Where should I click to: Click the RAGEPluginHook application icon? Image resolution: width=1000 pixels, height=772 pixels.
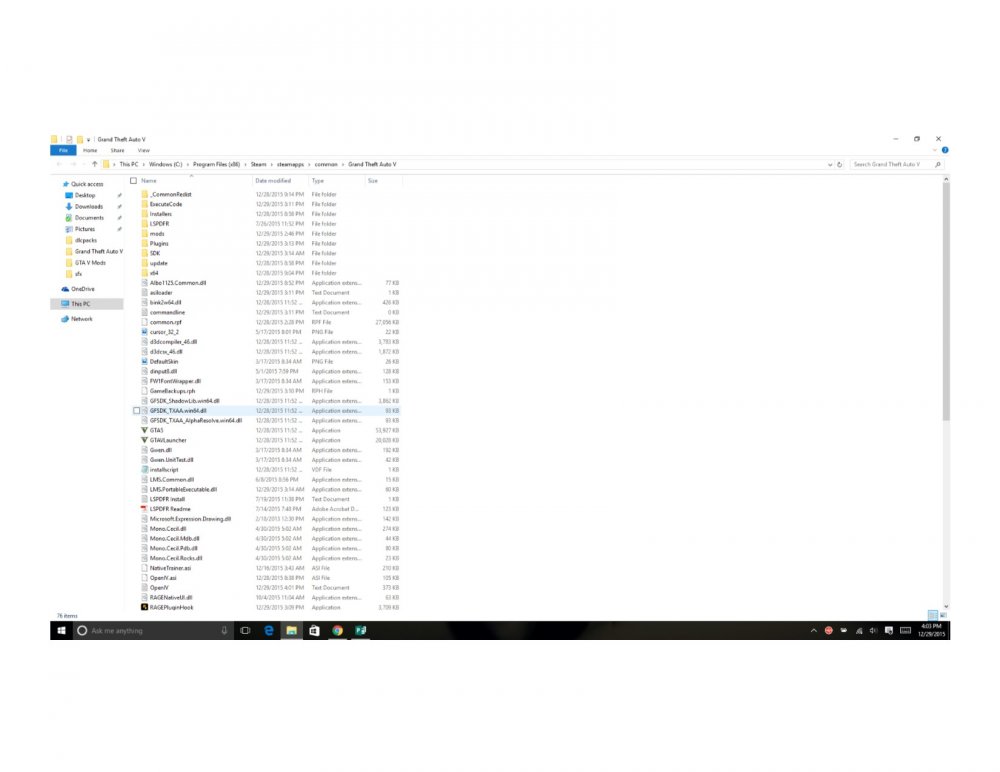tap(144, 607)
